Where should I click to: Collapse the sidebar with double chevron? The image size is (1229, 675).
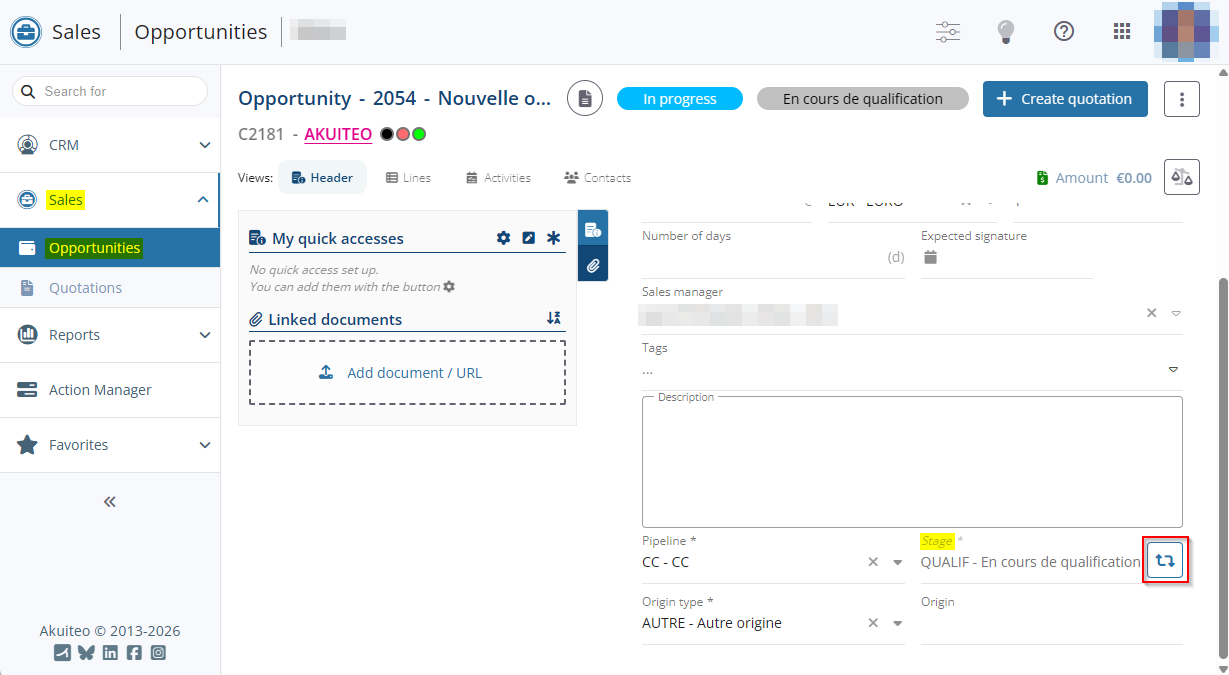pos(110,502)
